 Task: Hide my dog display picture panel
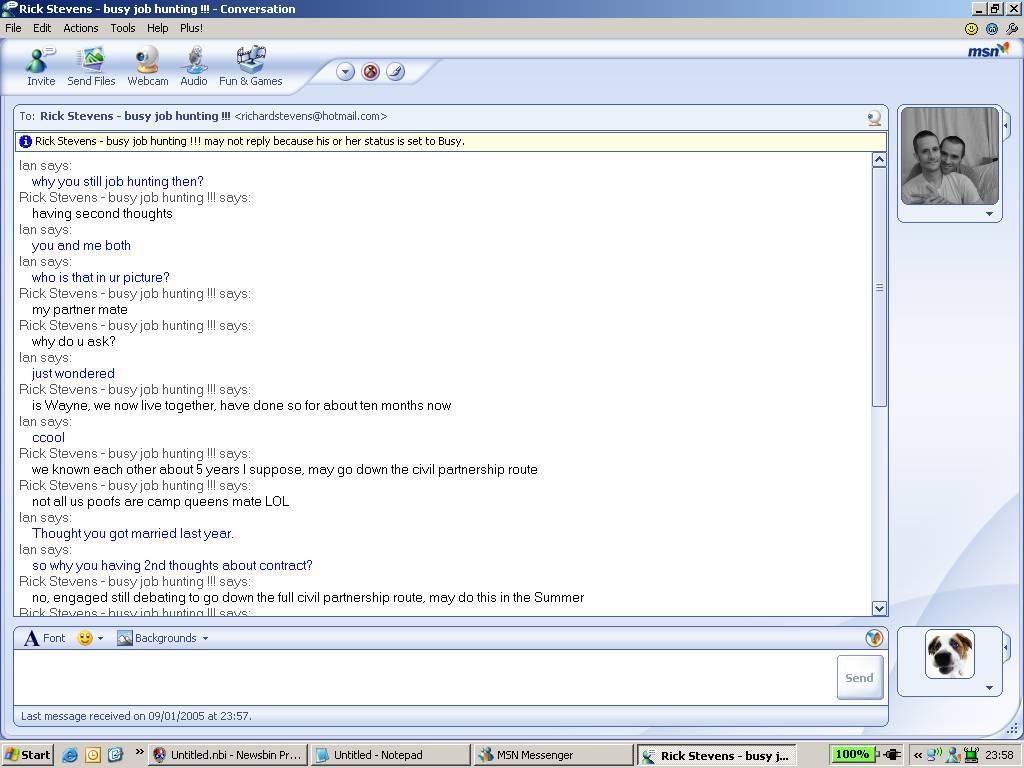(1007, 648)
